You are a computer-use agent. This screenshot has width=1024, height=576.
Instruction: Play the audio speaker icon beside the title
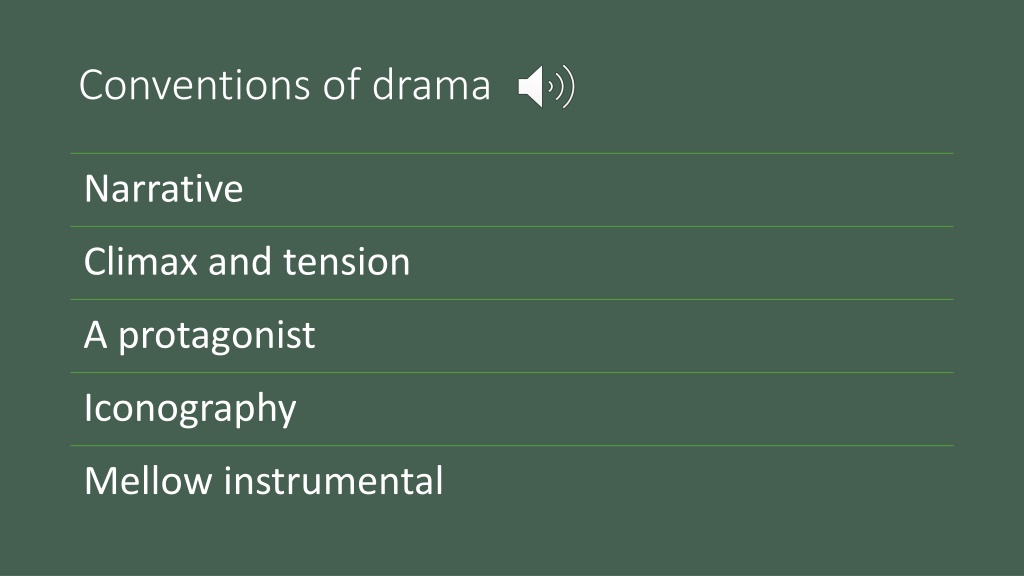547,86
